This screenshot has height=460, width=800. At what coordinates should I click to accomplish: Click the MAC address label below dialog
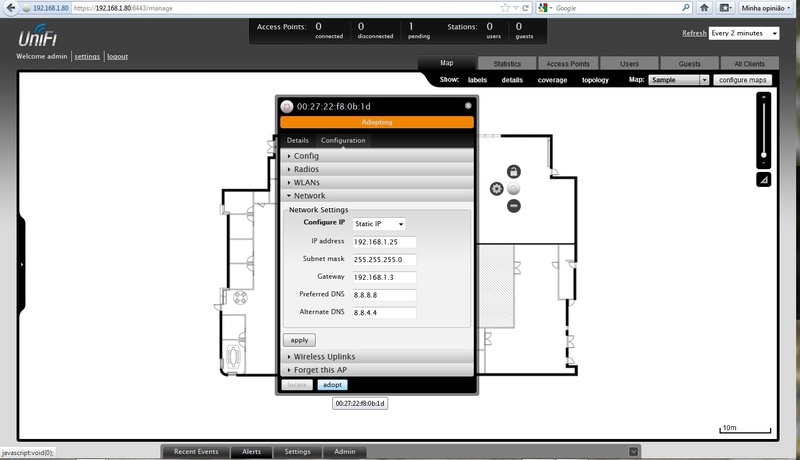click(360, 403)
